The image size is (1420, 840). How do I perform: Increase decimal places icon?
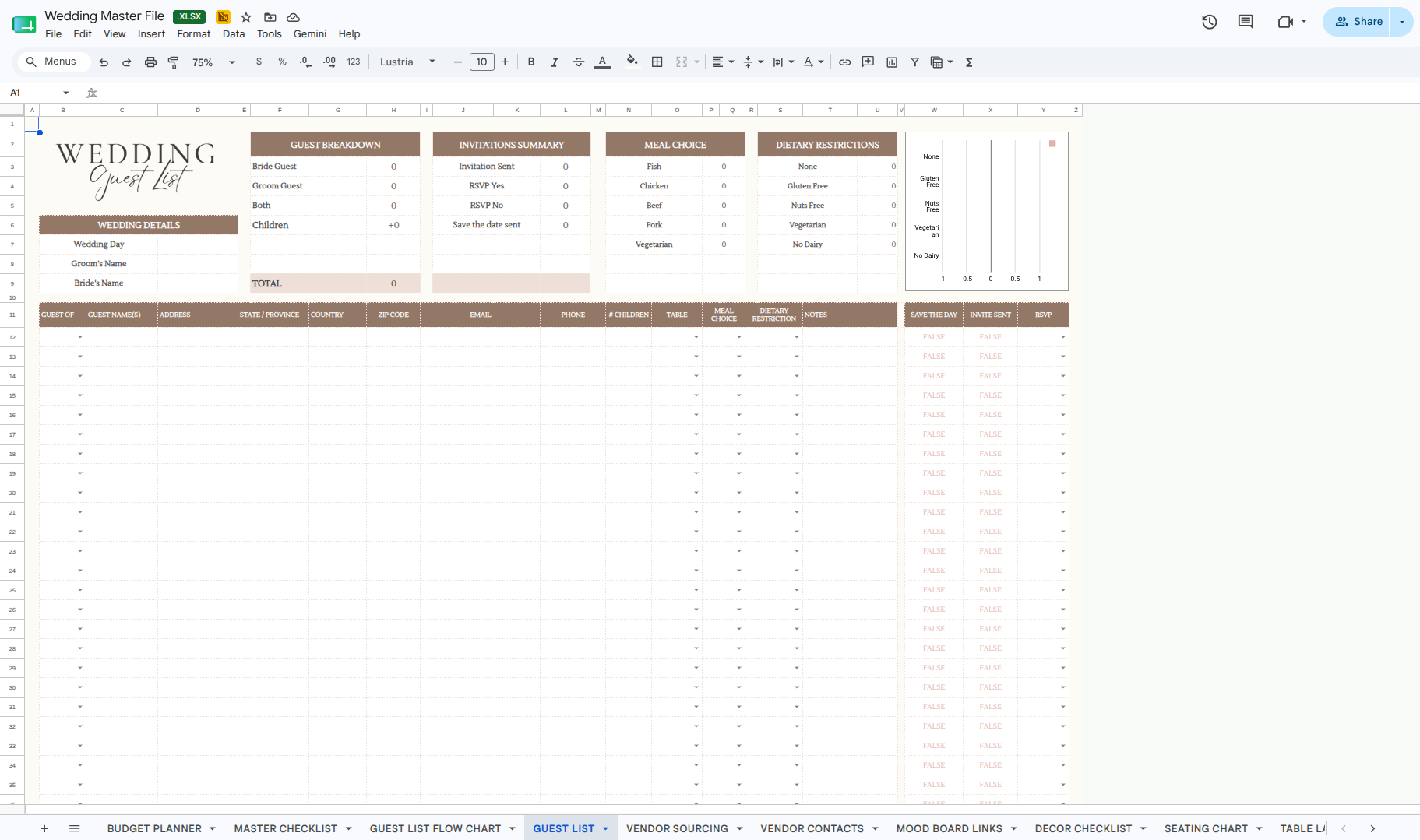(329, 62)
